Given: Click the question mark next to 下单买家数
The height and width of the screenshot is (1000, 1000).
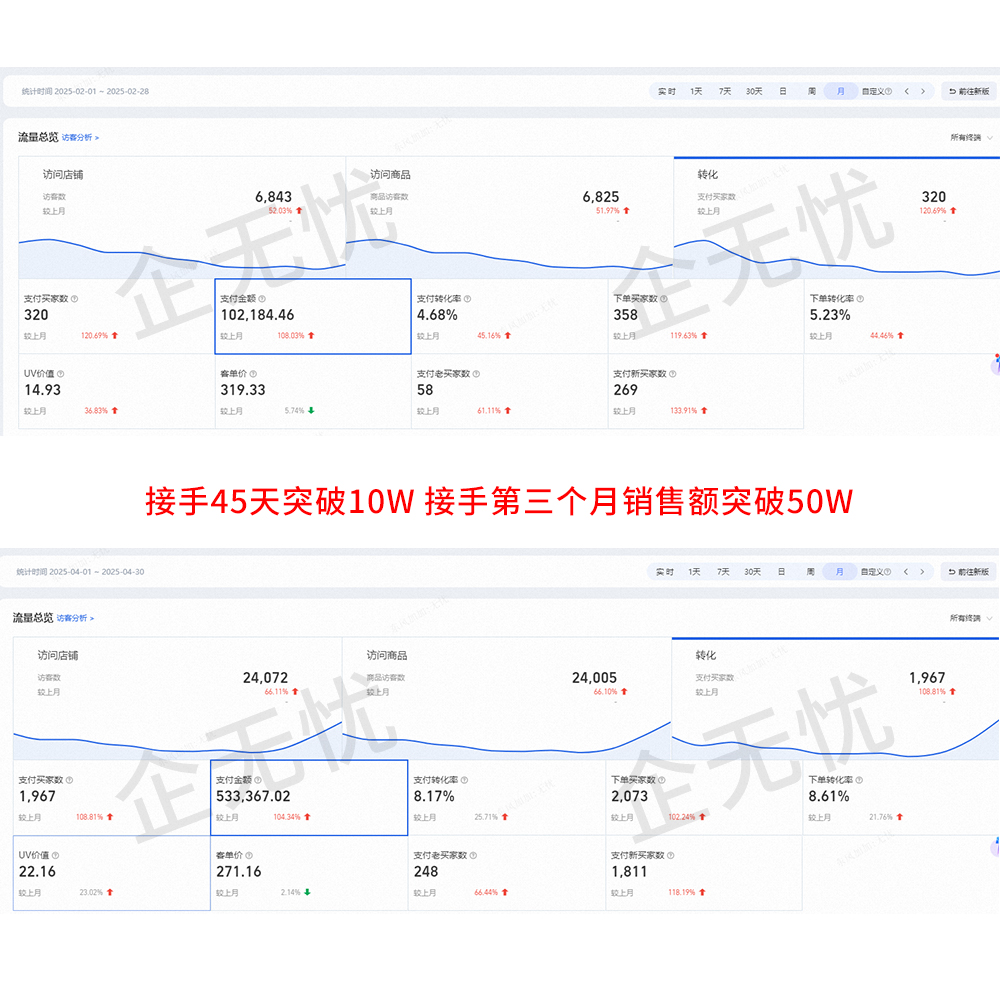Looking at the screenshot, I should [x=662, y=296].
